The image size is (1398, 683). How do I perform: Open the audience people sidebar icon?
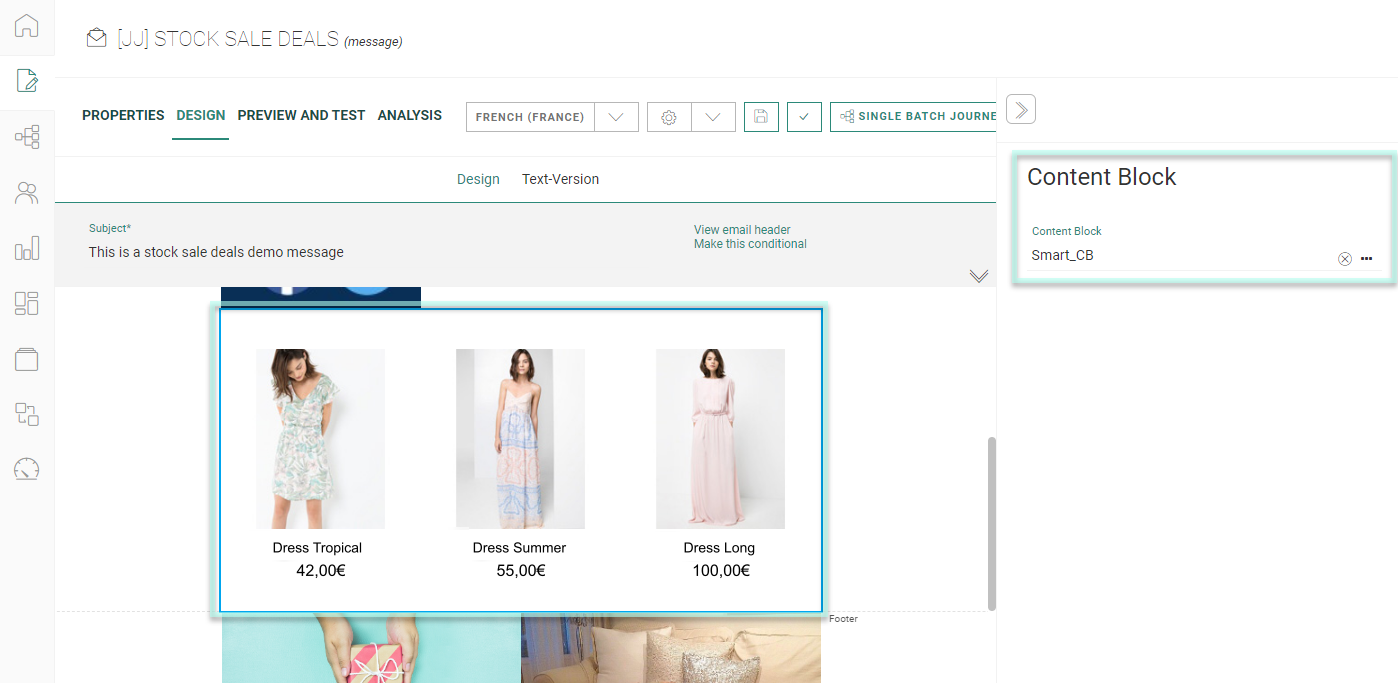pos(27,193)
